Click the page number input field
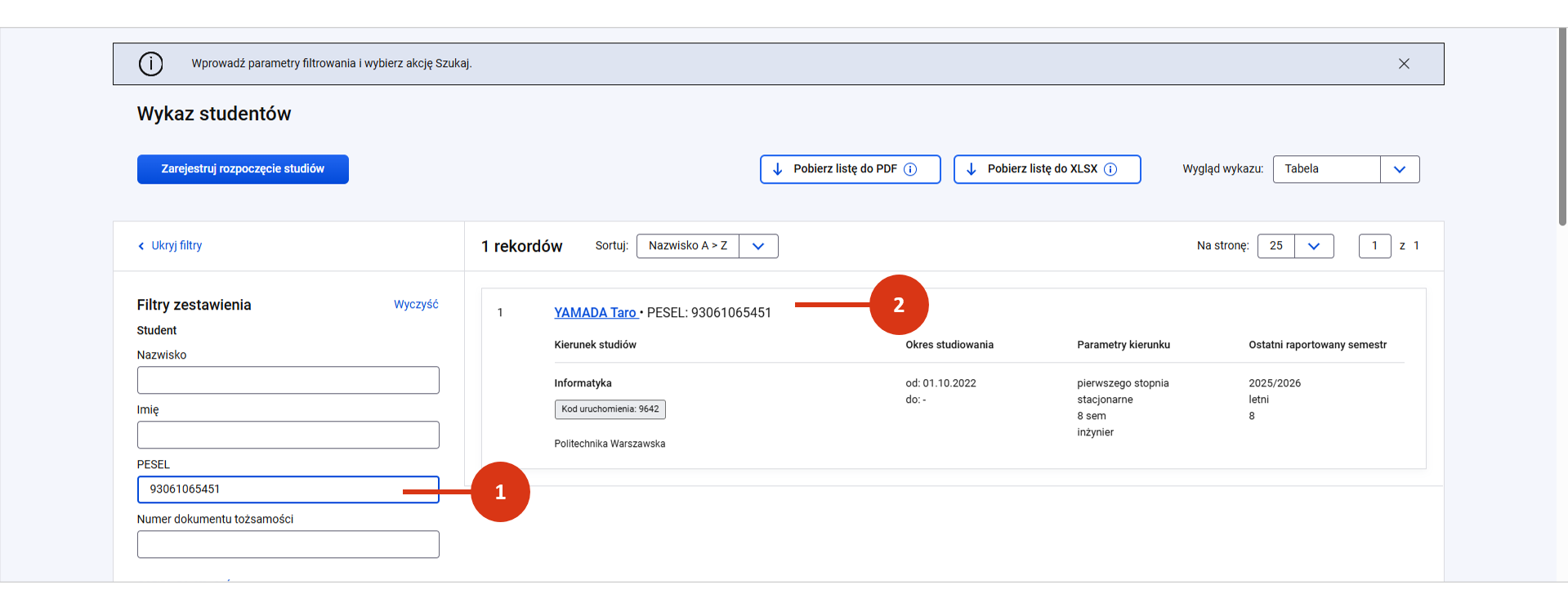This screenshot has height=612, width=1568. [x=1374, y=246]
